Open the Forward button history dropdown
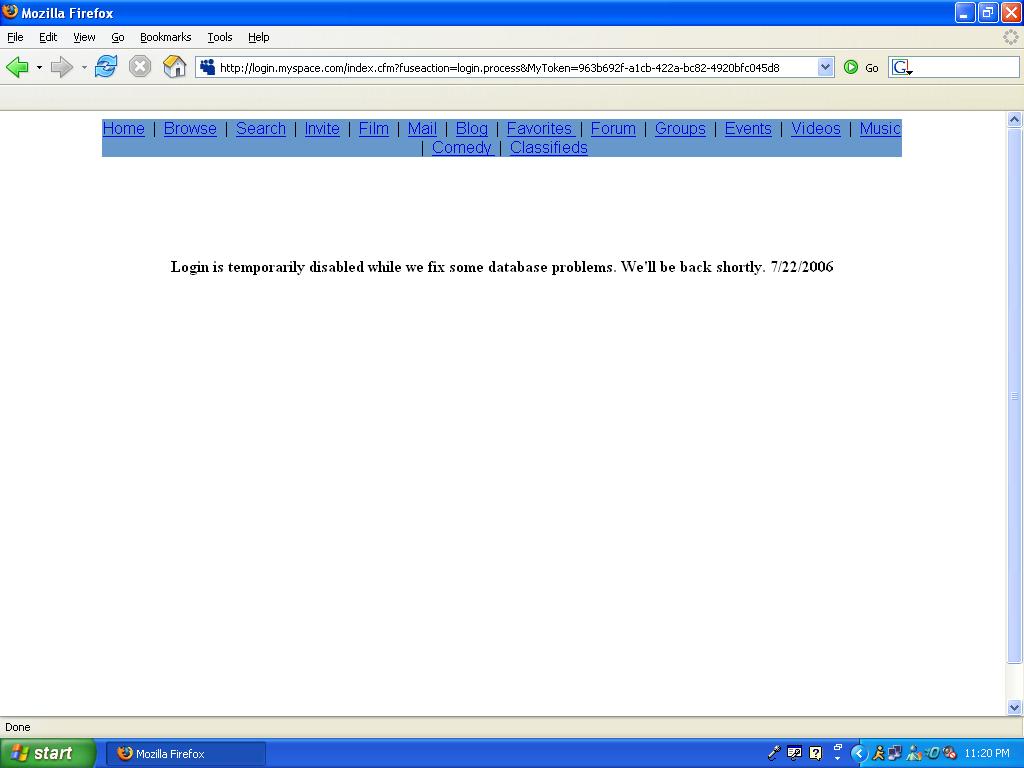 pos(84,67)
